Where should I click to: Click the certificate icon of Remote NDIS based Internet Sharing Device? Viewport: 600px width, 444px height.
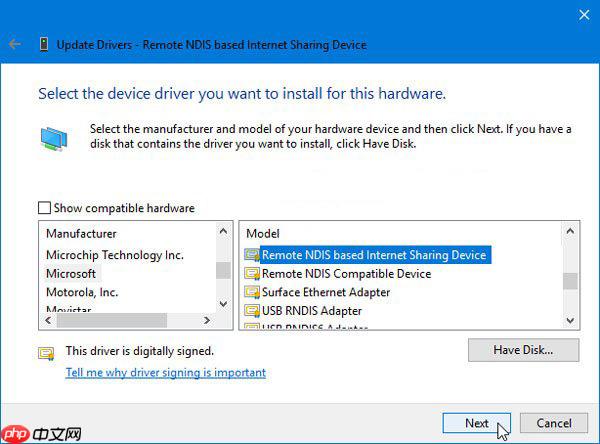coord(252,255)
